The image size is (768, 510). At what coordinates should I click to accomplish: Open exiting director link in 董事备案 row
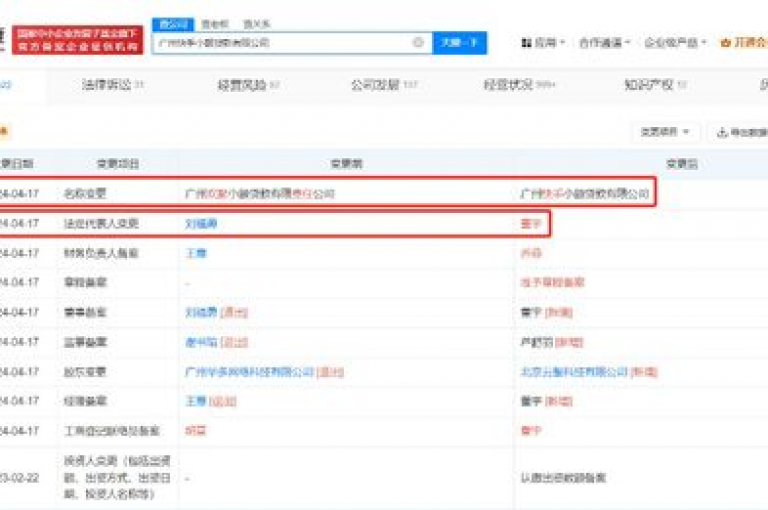[x=201, y=312]
